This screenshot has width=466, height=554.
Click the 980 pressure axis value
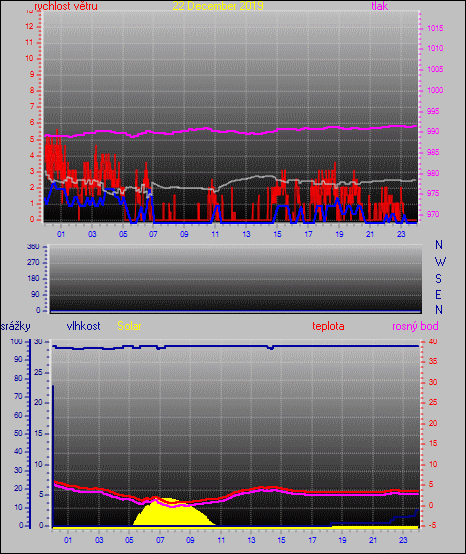[433, 173]
